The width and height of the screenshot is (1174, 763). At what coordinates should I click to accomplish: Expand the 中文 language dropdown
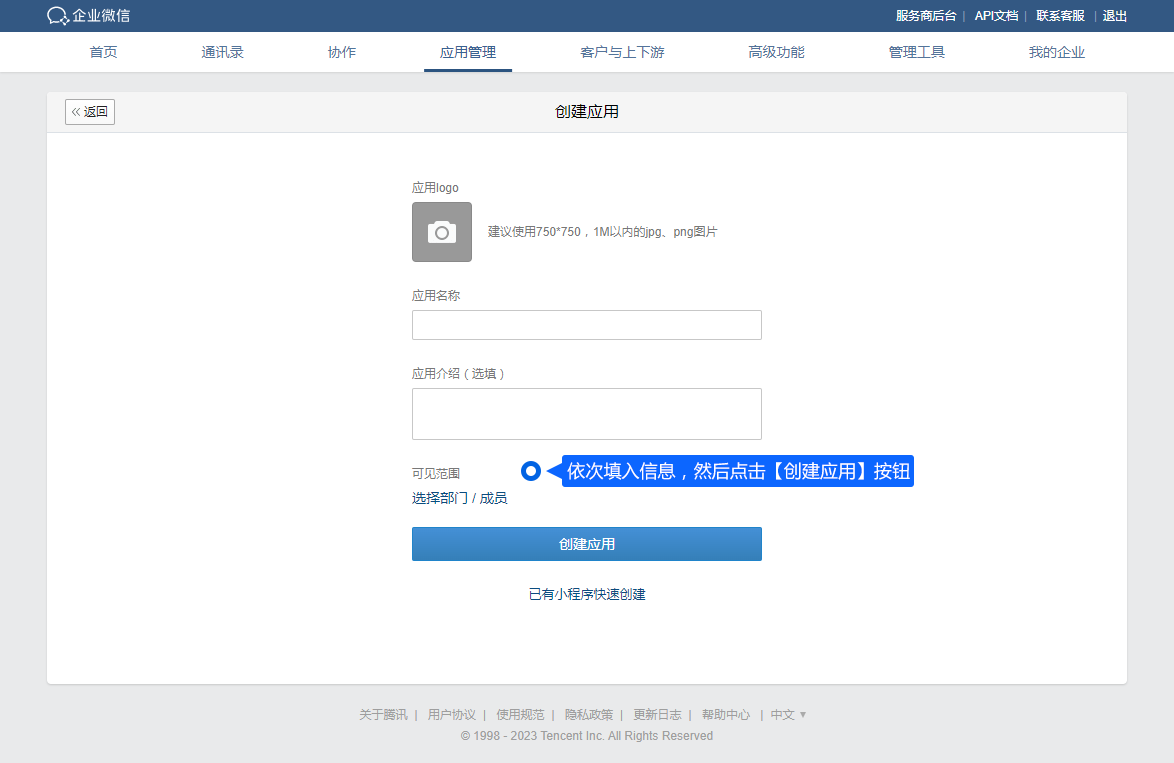(788, 715)
